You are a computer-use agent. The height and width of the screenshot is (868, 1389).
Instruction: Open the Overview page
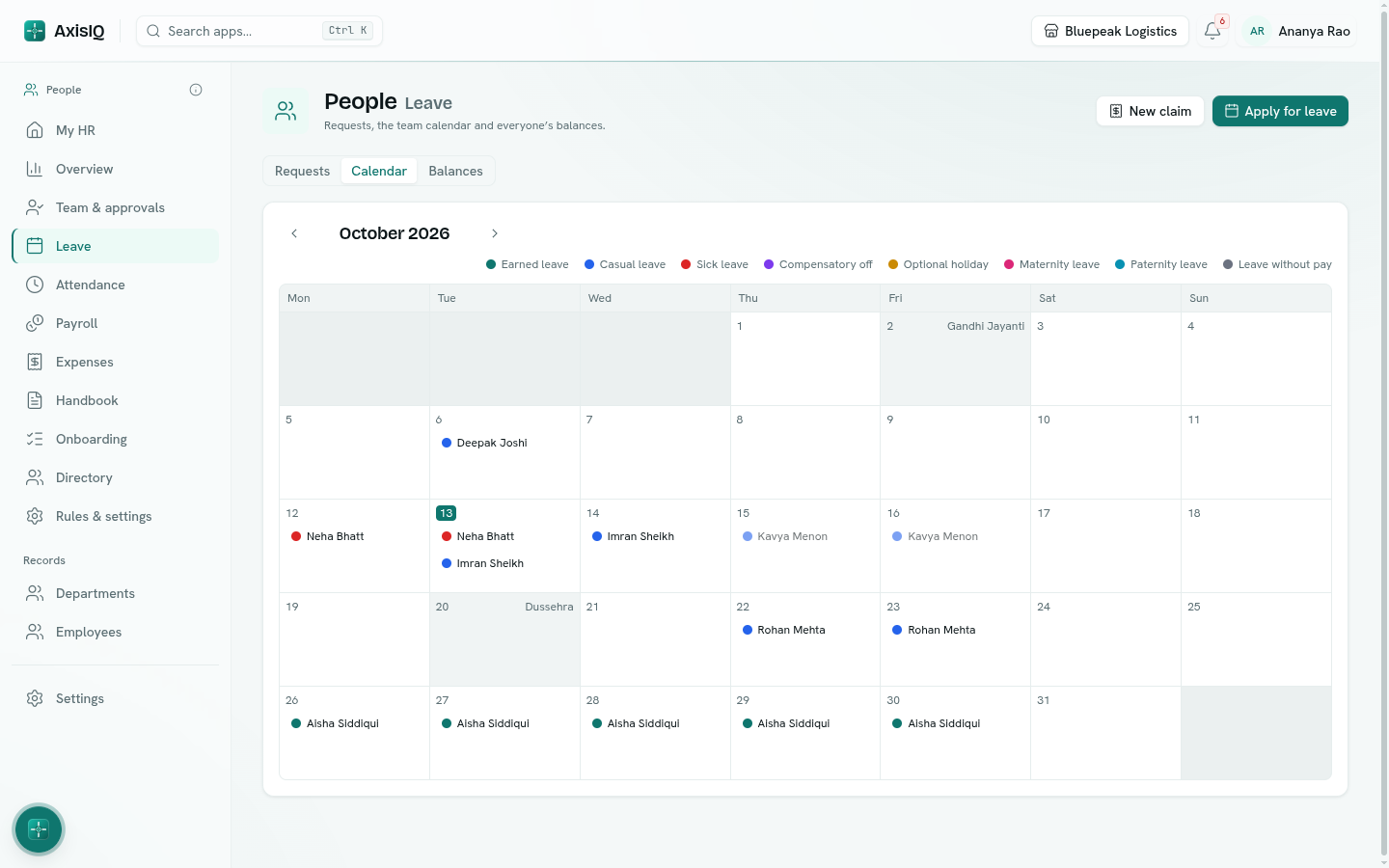click(x=116, y=169)
